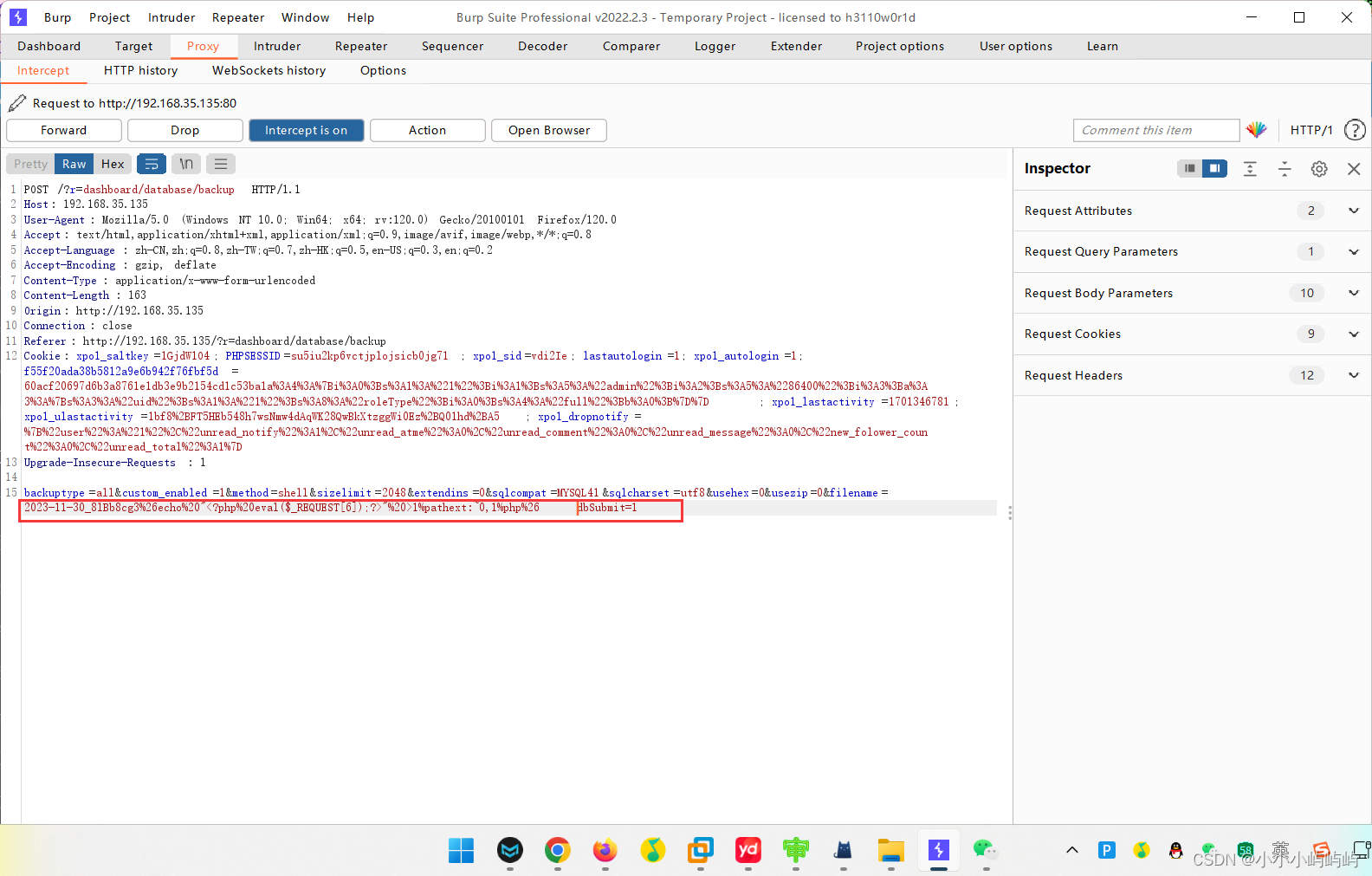Image resolution: width=1372 pixels, height=876 pixels.
Task: Toggle the Intercept is on button
Action: 307,130
